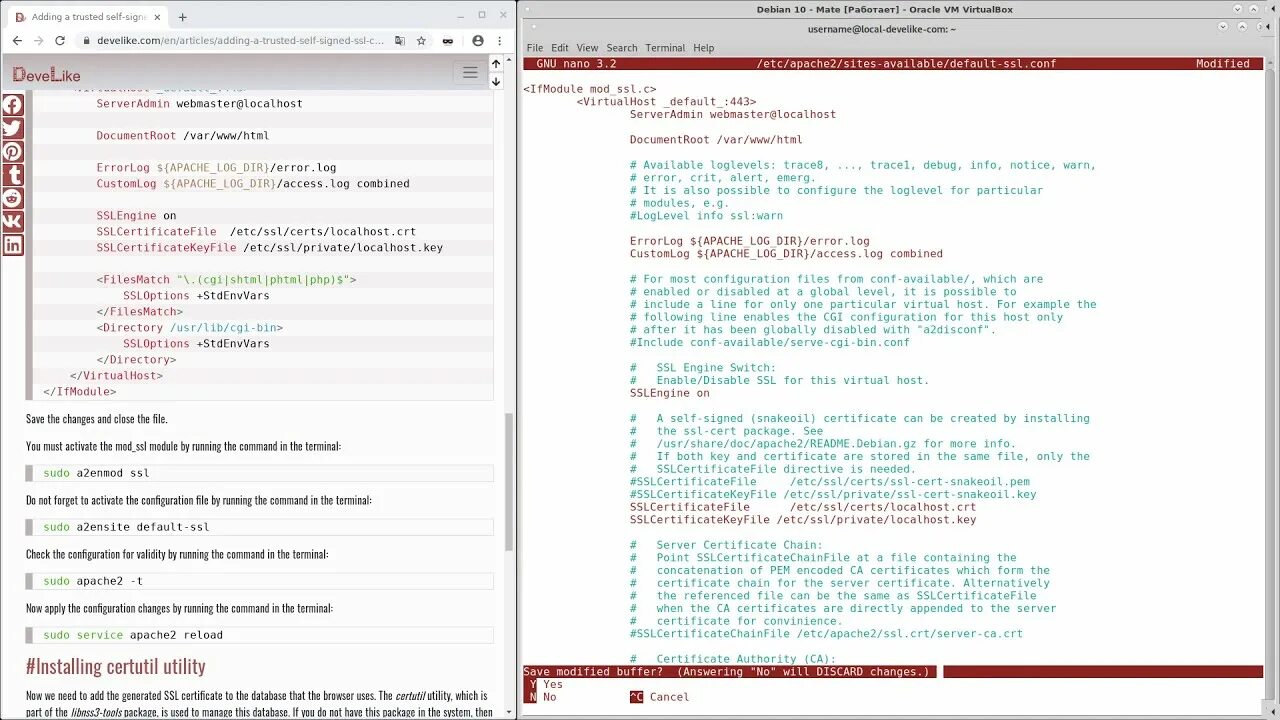View site security lock info
Image resolution: width=1280 pixels, height=720 pixels.
[x=87, y=41]
